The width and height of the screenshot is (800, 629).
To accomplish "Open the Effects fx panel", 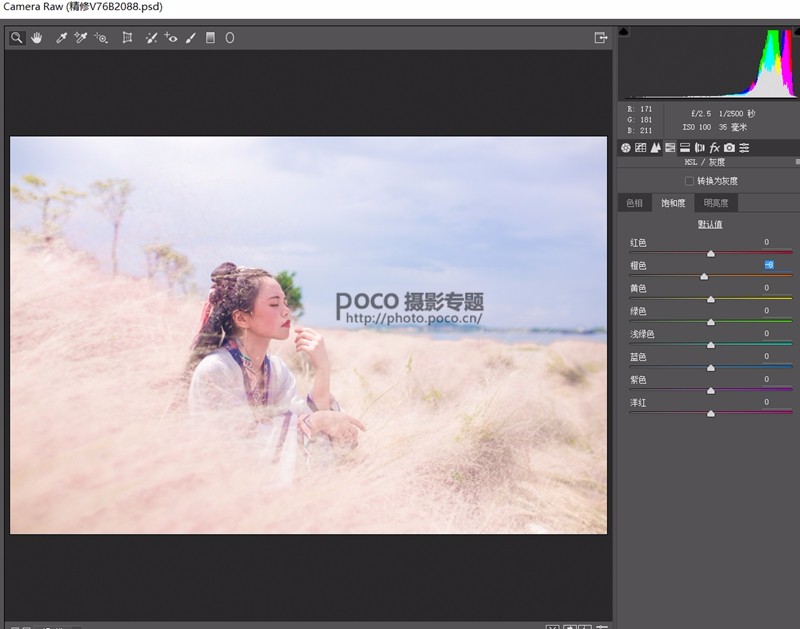I will point(712,147).
